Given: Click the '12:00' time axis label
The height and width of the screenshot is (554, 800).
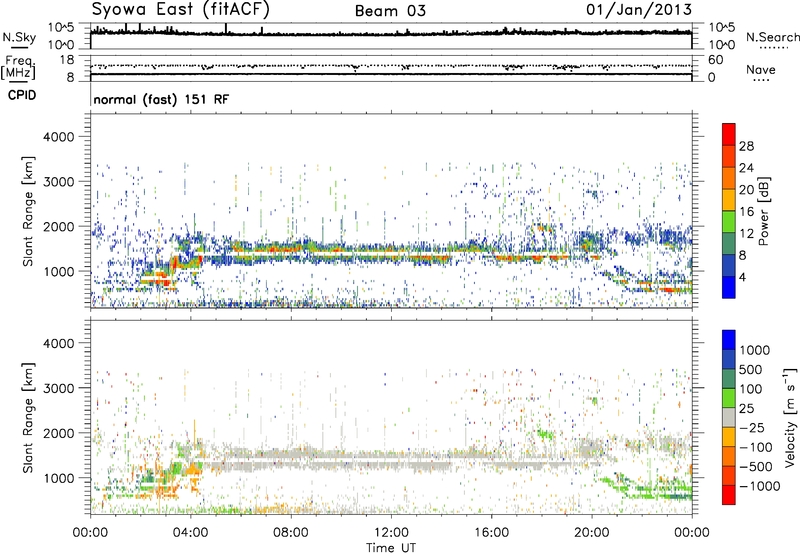Looking at the screenshot, I should click(x=391, y=533).
